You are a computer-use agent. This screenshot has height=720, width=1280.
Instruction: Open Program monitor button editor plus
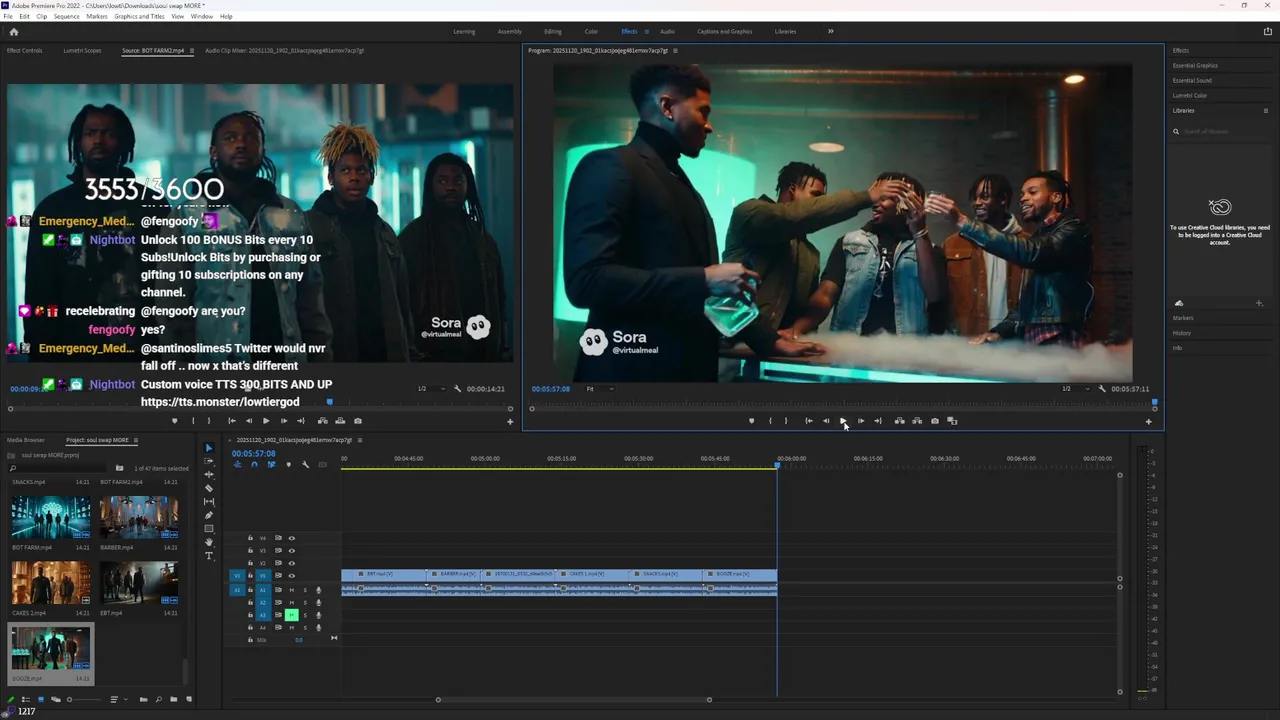pos(1148,422)
